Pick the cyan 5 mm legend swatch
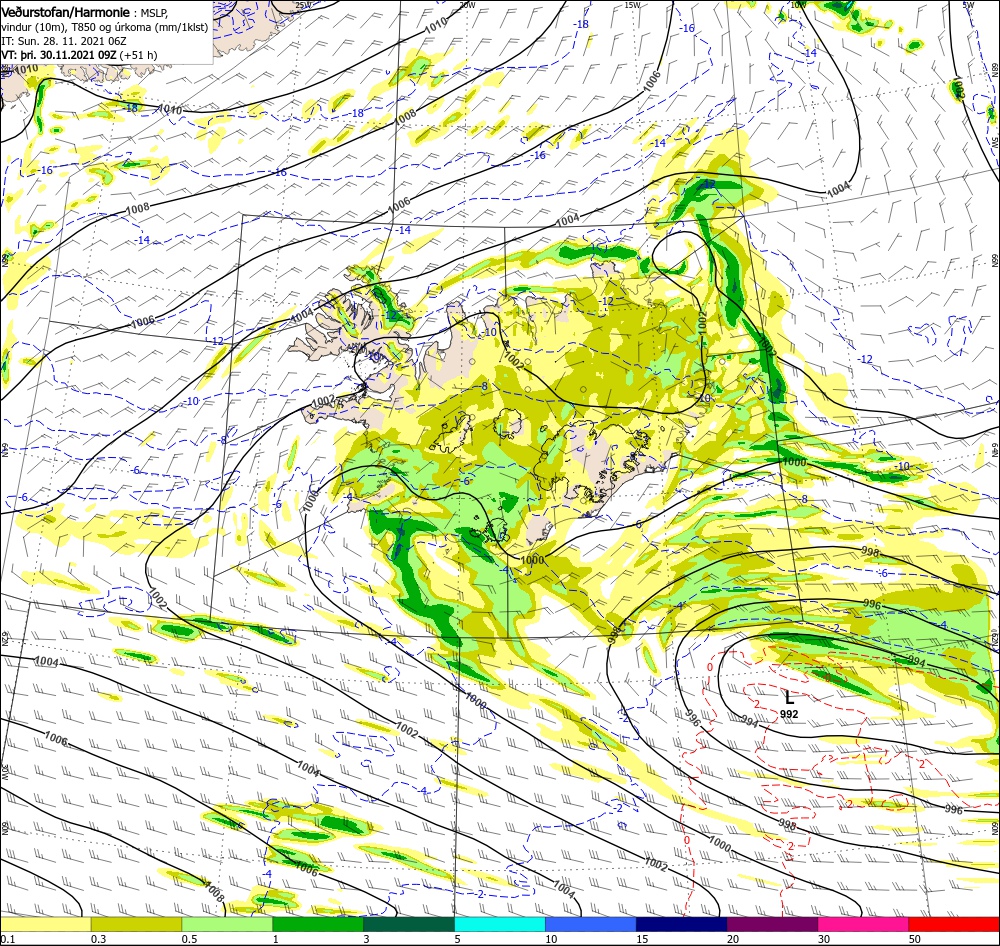This screenshot has height=946, width=1000. pyautogui.click(x=500, y=924)
